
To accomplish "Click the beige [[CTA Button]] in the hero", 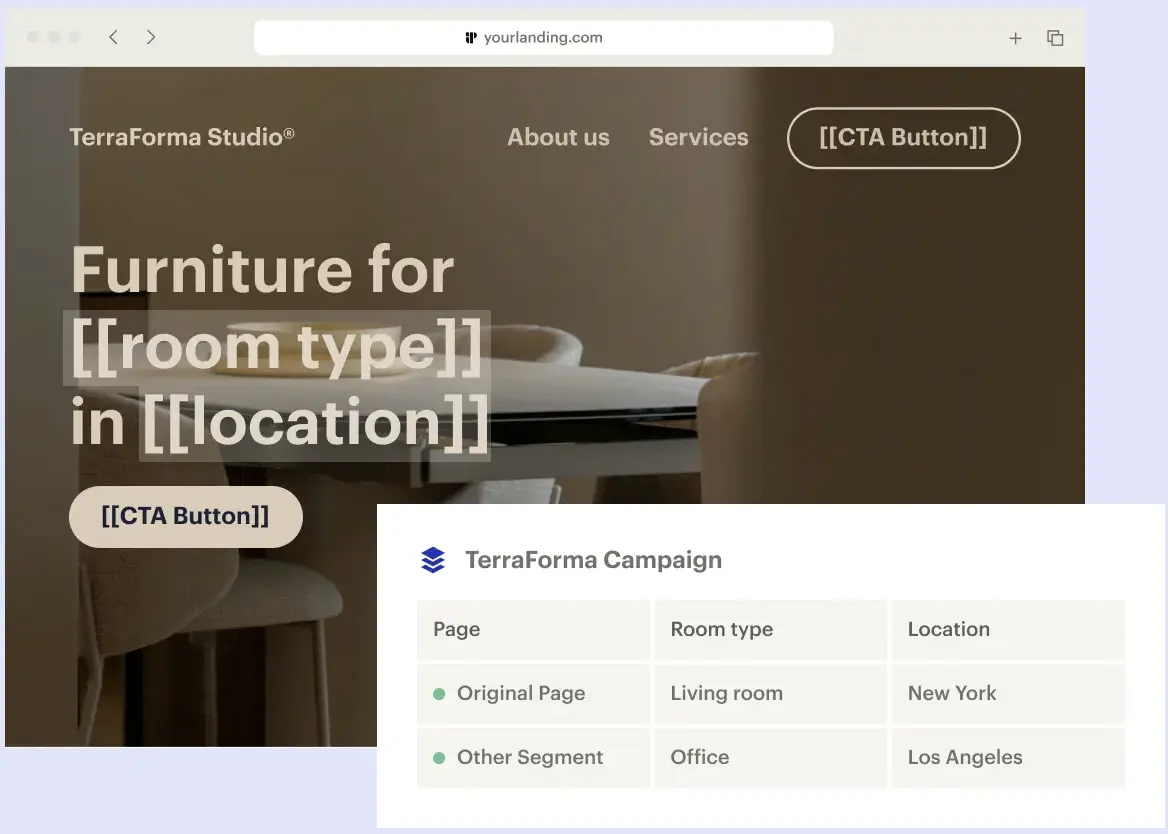I will pos(185,516).
